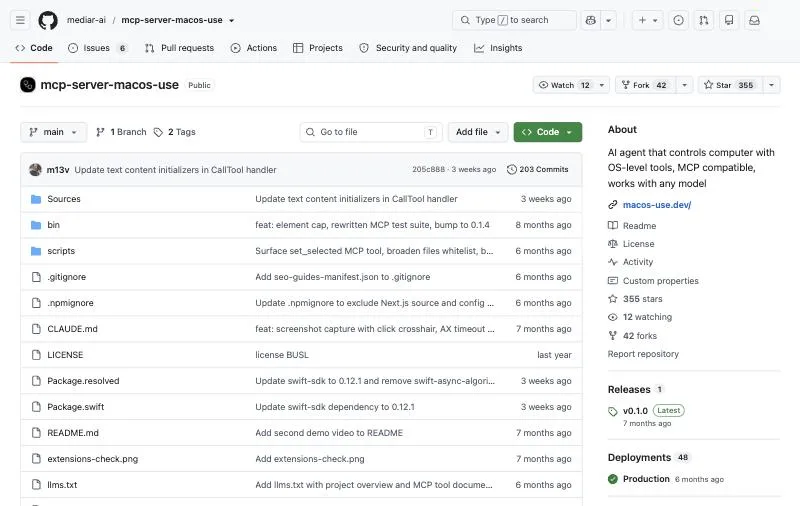Open the Package.resolved file
Image resolution: width=800 pixels, height=506 pixels.
[x=83, y=381]
